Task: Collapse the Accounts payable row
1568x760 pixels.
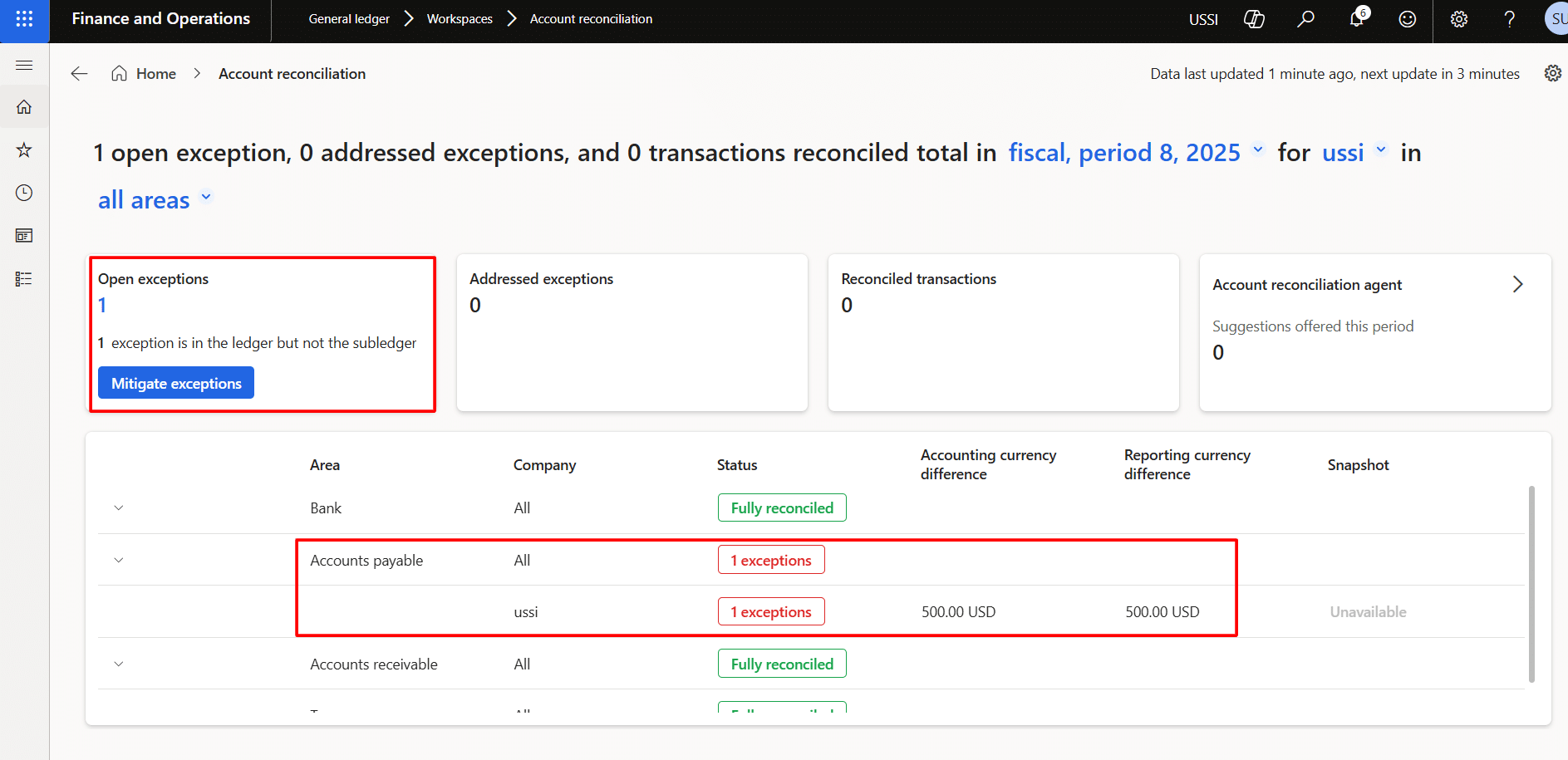Action: 119,560
